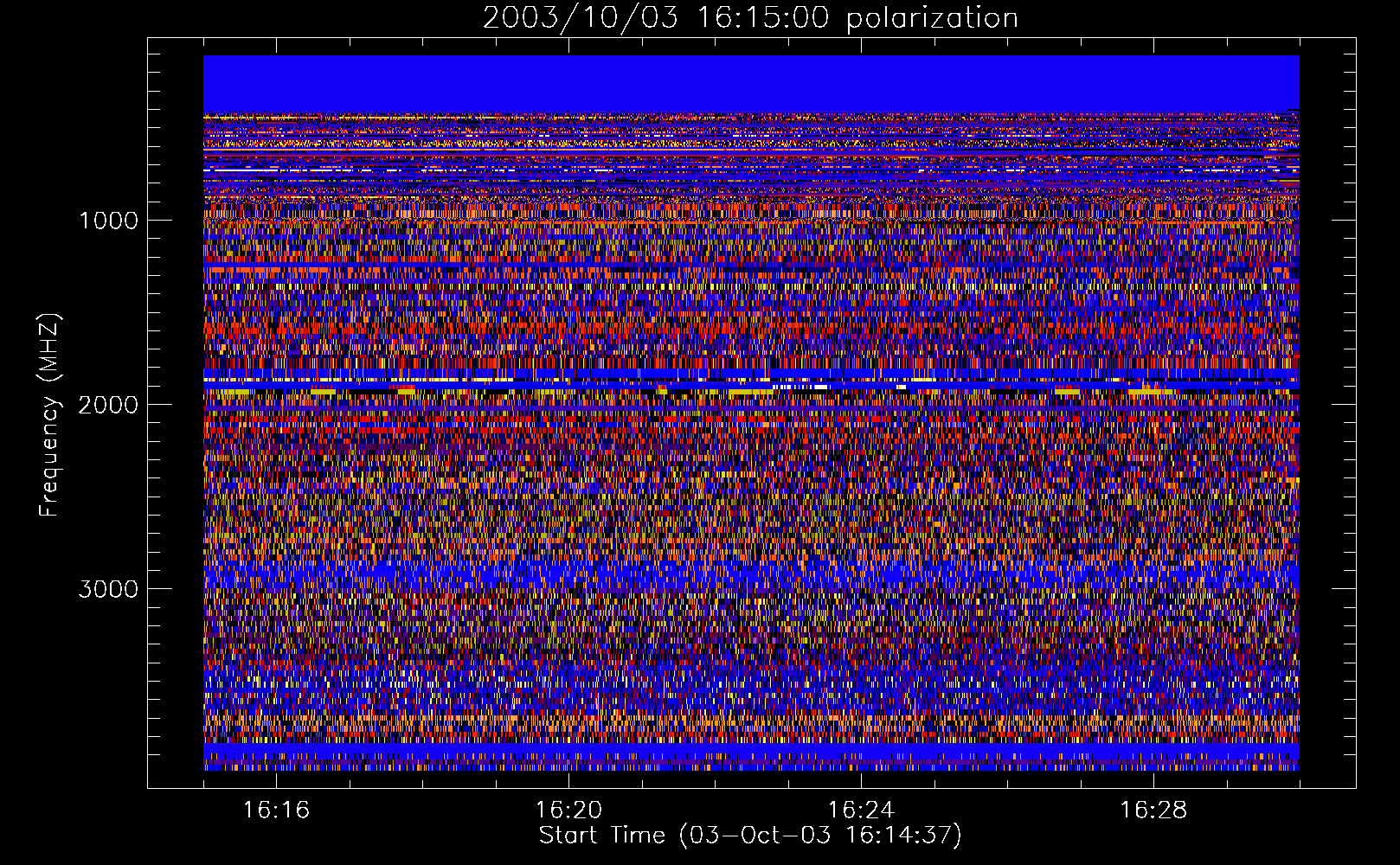
Task: Click the "16:24" time tick label
Action: pyautogui.click(x=861, y=811)
